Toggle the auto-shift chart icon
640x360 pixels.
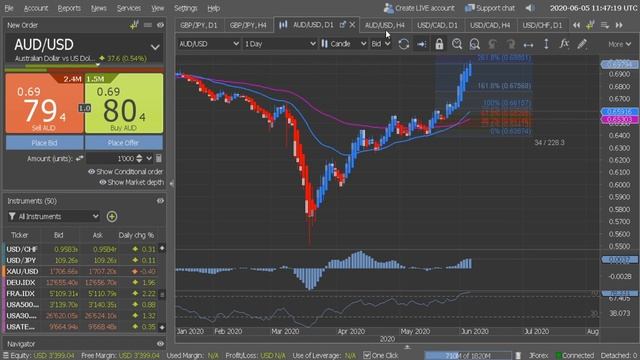coord(421,44)
